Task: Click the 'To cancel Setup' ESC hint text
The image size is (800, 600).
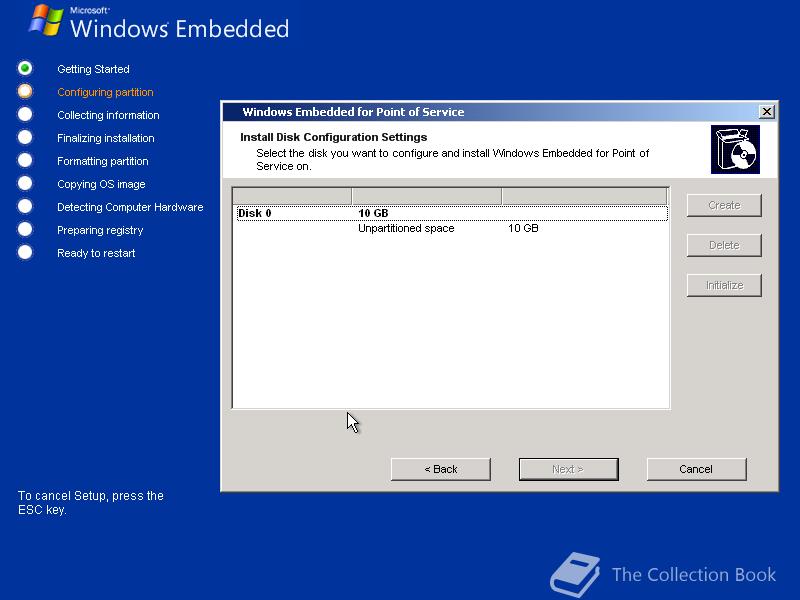Action: tap(91, 503)
